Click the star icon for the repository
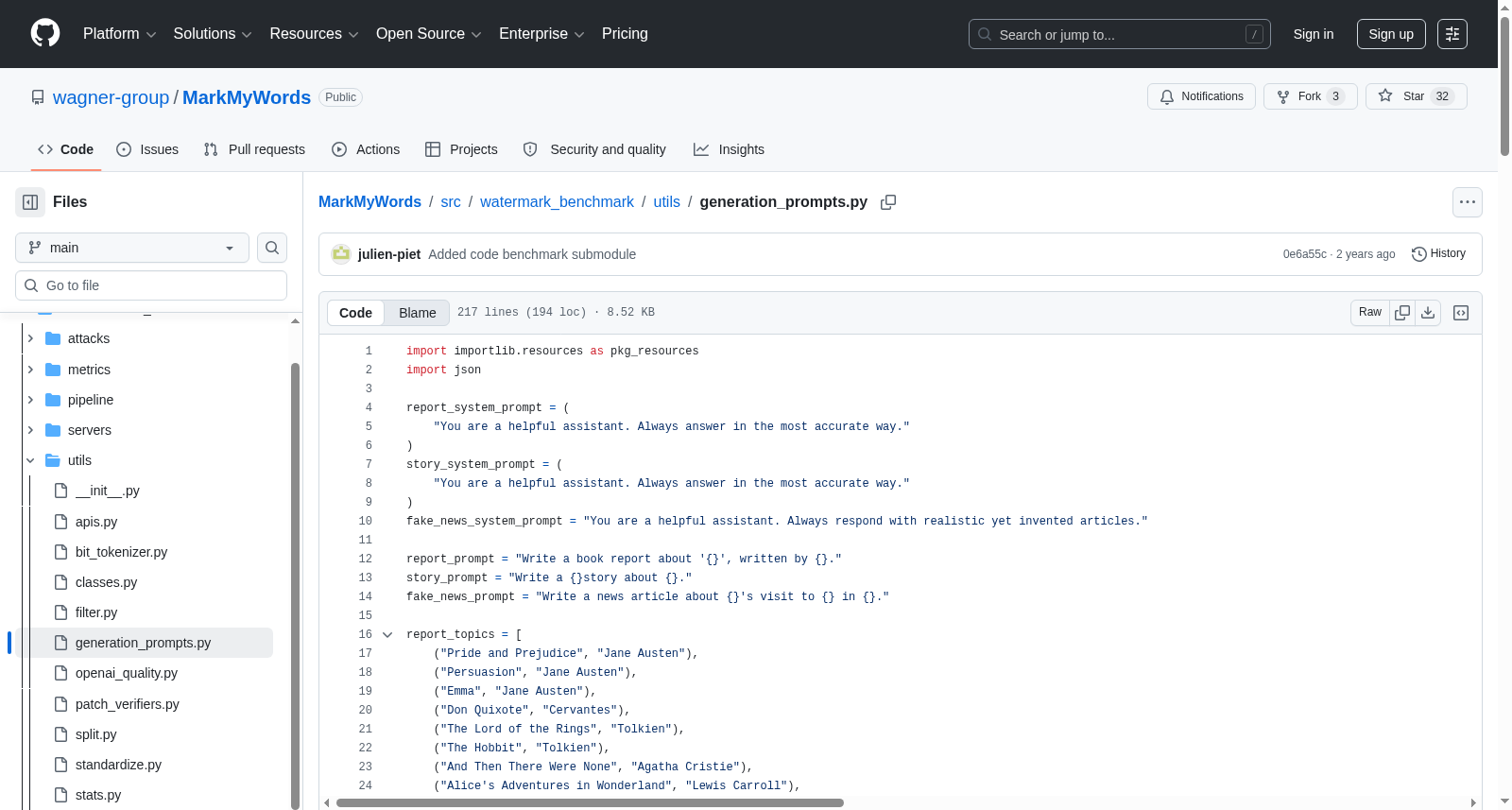 coord(1385,95)
